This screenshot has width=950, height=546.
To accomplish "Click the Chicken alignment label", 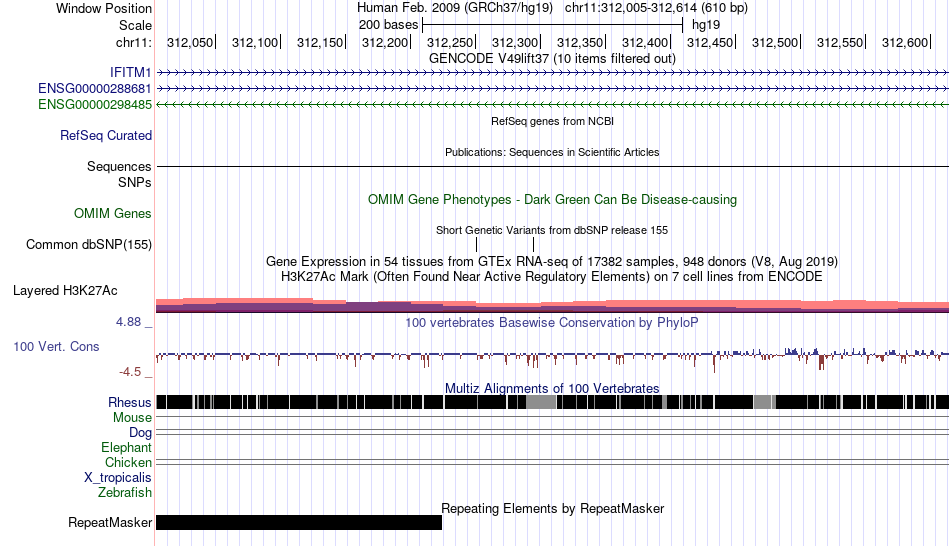I will click(x=128, y=462).
